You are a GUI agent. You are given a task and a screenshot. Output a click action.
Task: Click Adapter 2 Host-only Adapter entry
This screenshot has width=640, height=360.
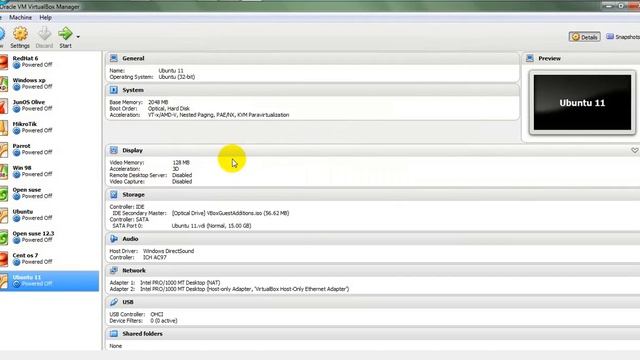(244, 289)
